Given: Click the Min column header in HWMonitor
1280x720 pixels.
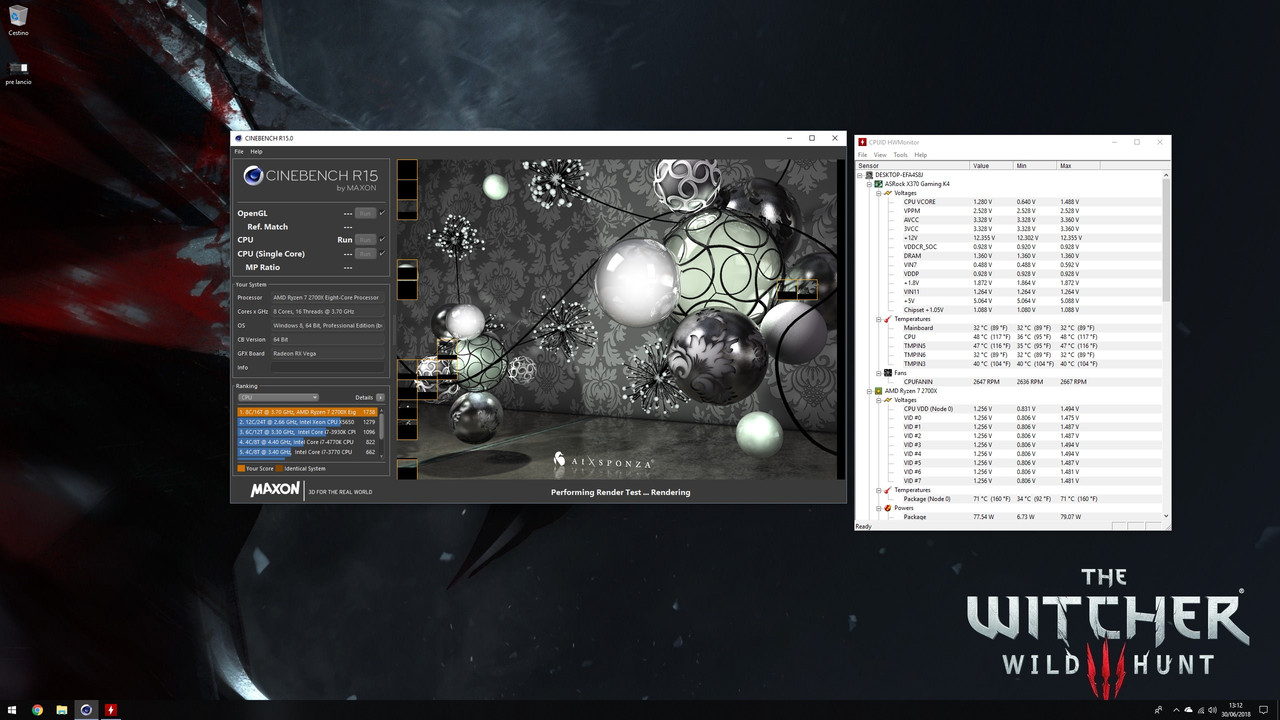Looking at the screenshot, I should coord(1035,165).
